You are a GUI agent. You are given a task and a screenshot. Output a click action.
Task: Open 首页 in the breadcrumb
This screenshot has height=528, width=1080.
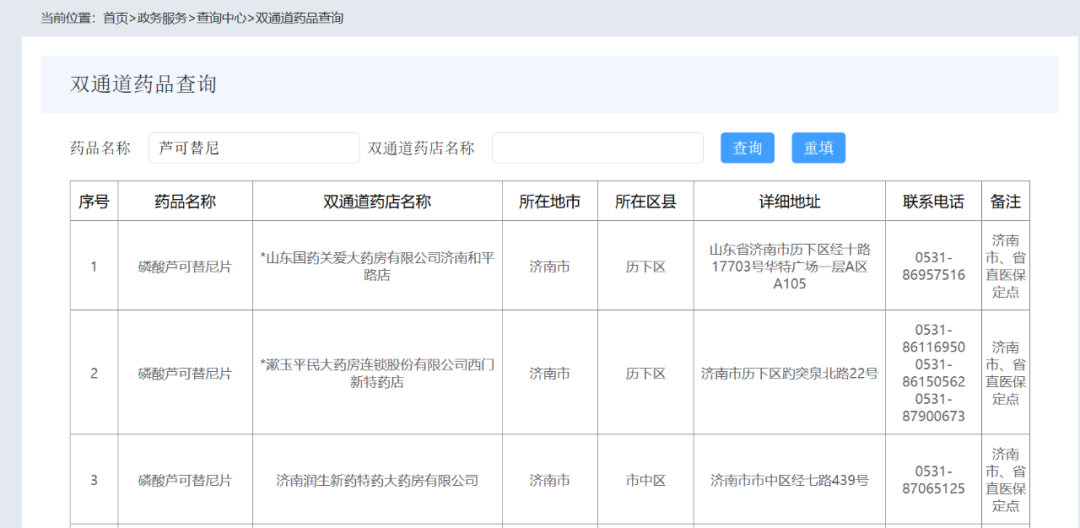116,19
